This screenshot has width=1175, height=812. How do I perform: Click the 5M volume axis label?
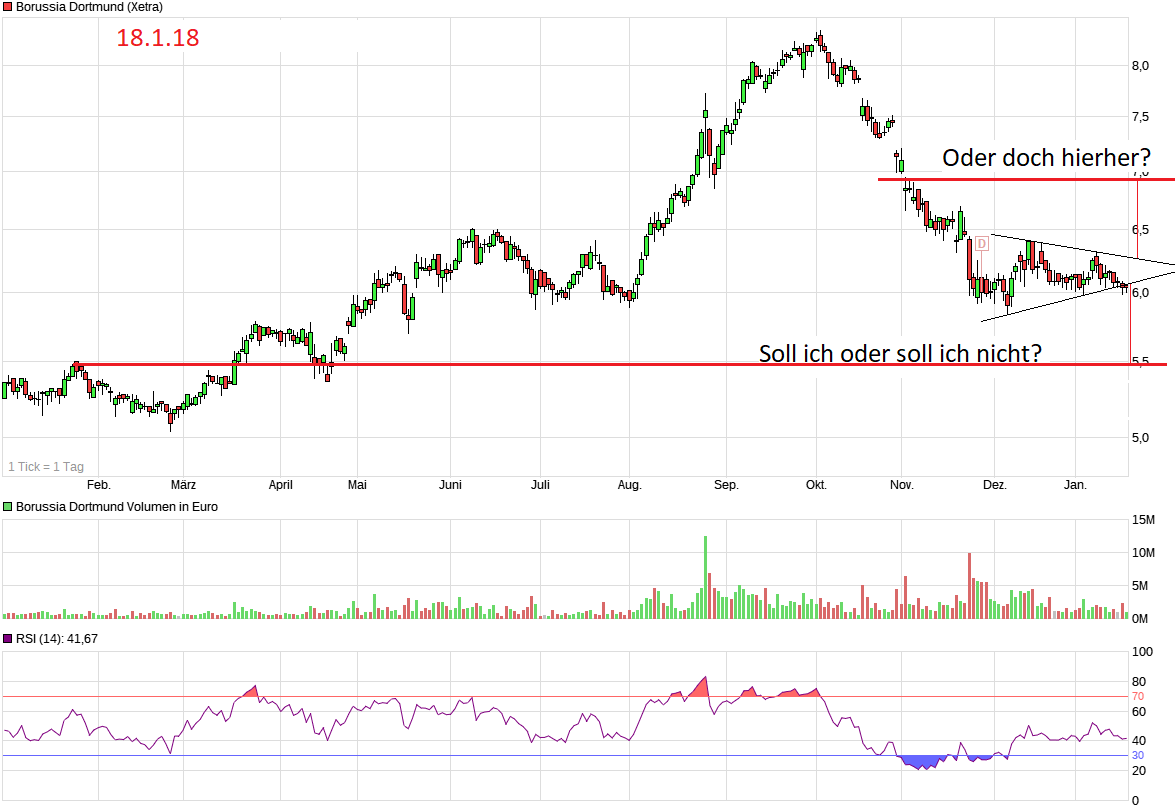point(1140,586)
